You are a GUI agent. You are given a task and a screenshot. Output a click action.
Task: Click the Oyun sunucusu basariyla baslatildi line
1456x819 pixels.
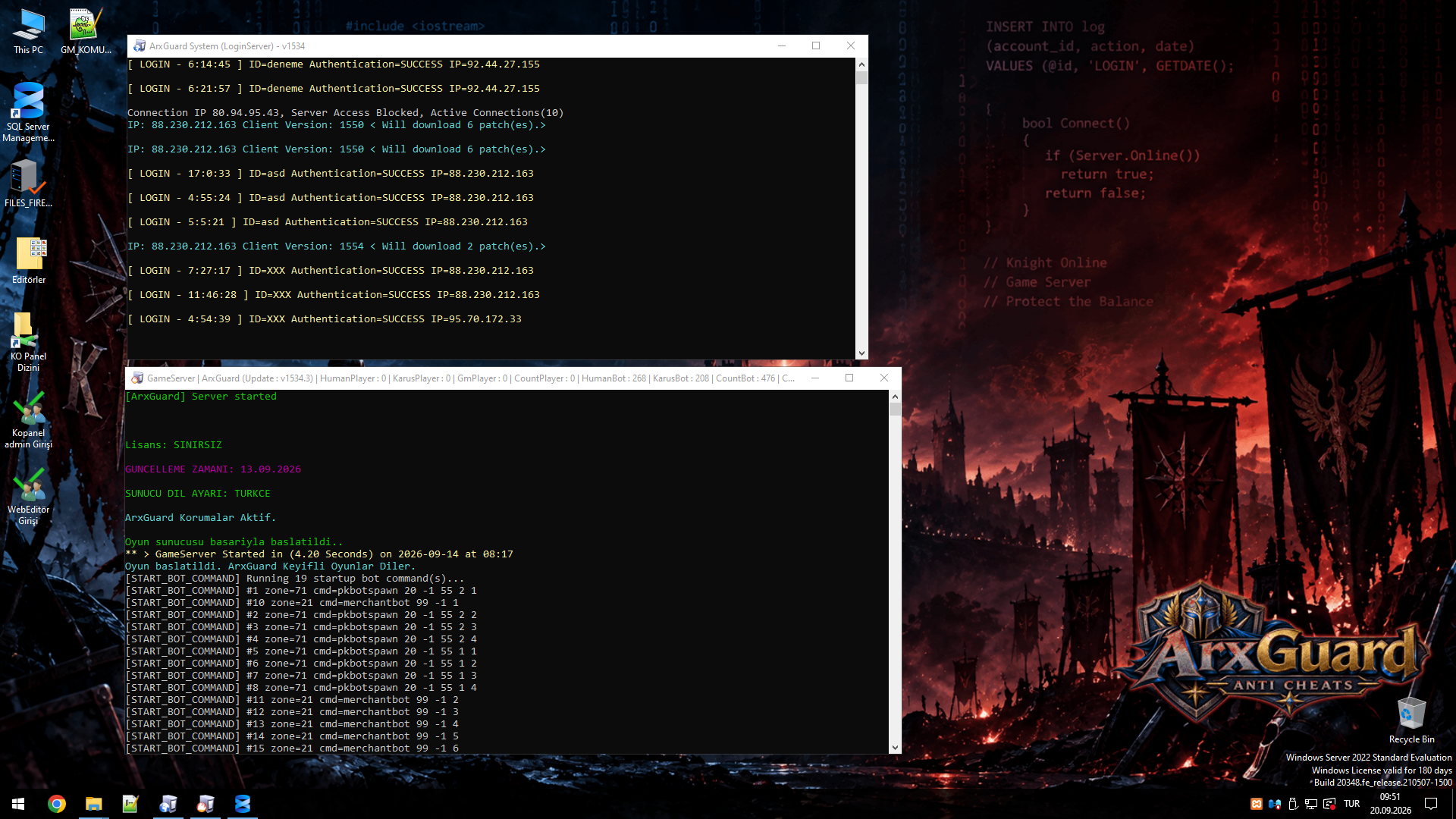[x=234, y=542]
